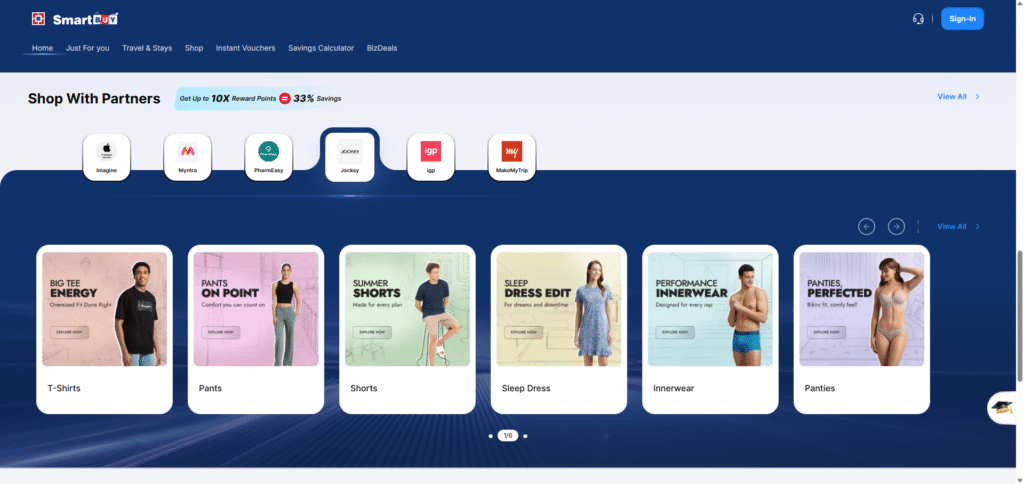Viewport: 1024px width, 484px height.
Task: Click the pagination dot after 1/6
Action: click(525, 436)
